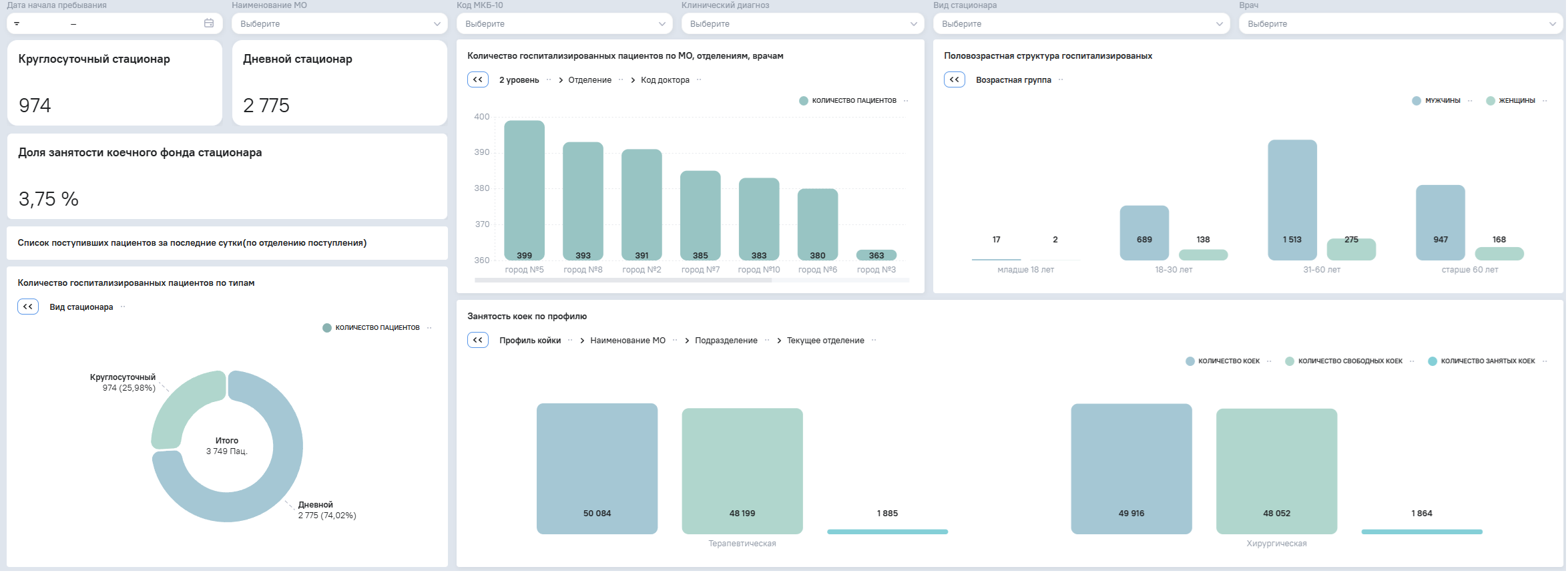This screenshot has height=573, width=1568.
Task: Click back arrows in bed occupancy chart
Action: 478,340
